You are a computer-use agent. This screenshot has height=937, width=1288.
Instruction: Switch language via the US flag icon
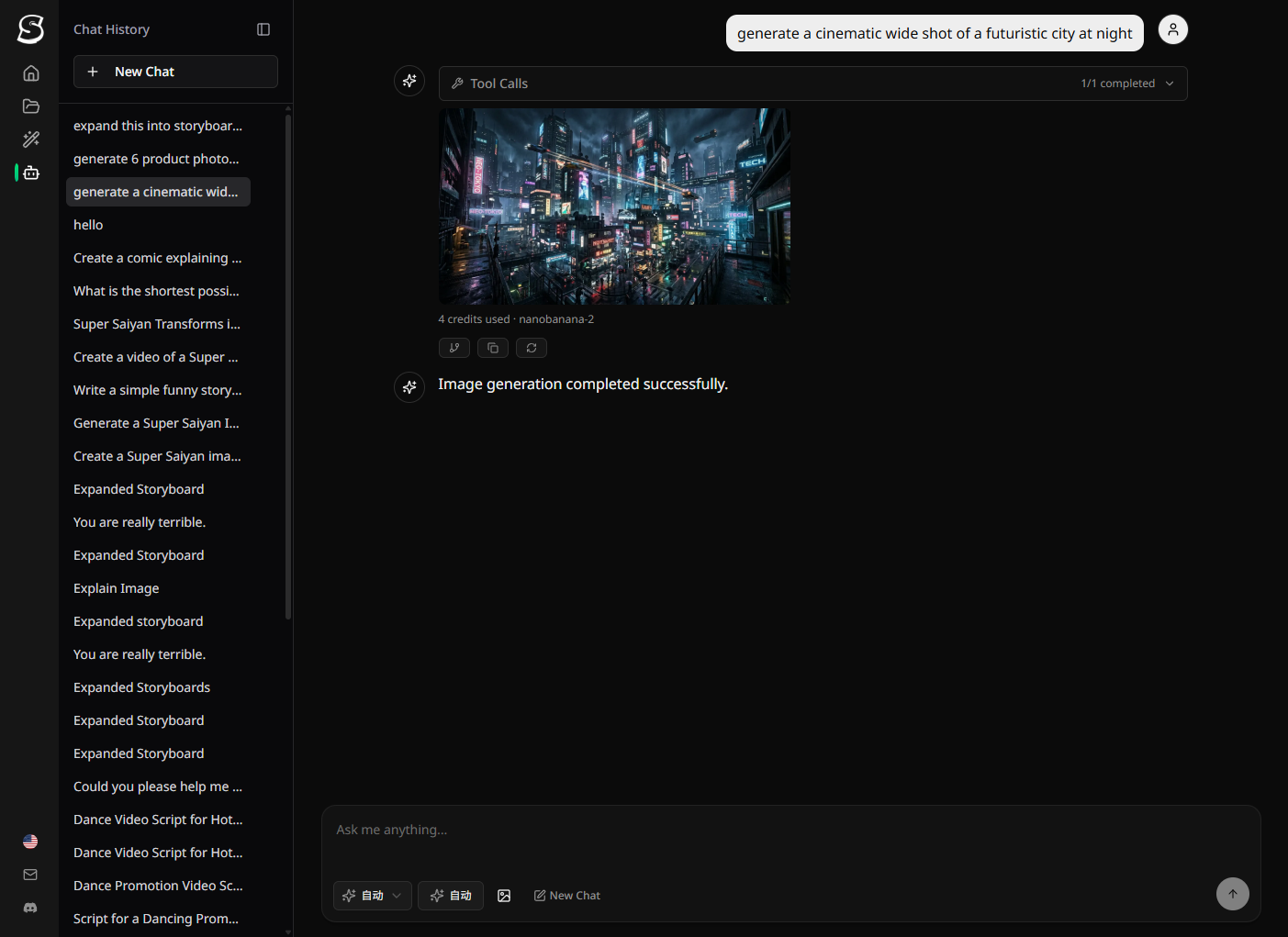point(30,842)
